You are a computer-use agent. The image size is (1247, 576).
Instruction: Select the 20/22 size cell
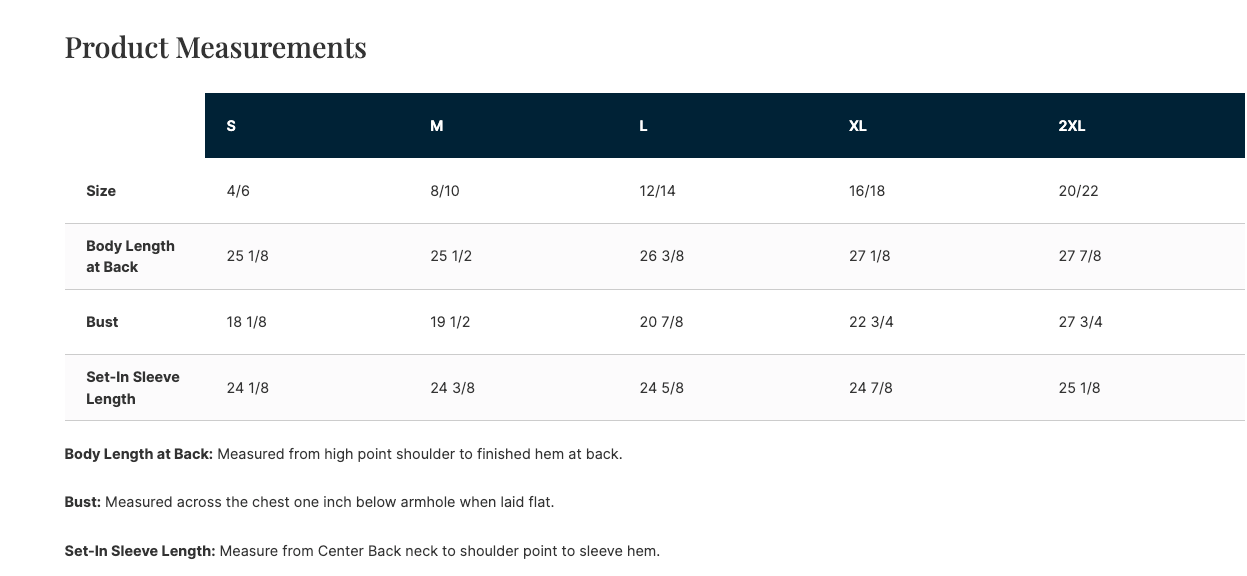click(x=1078, y=191)
